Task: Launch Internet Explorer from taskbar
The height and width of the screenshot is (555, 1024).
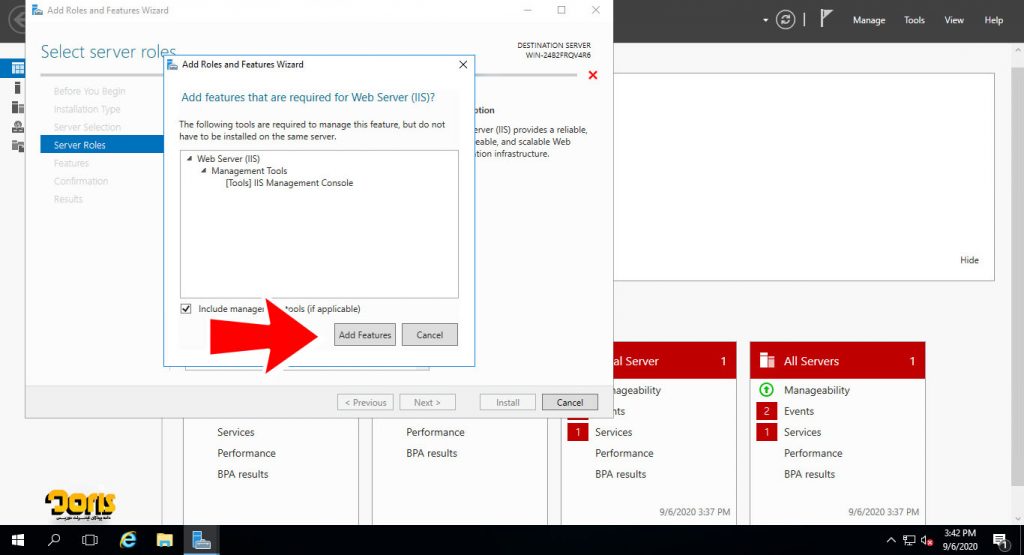Action: (x=128, y=540)
